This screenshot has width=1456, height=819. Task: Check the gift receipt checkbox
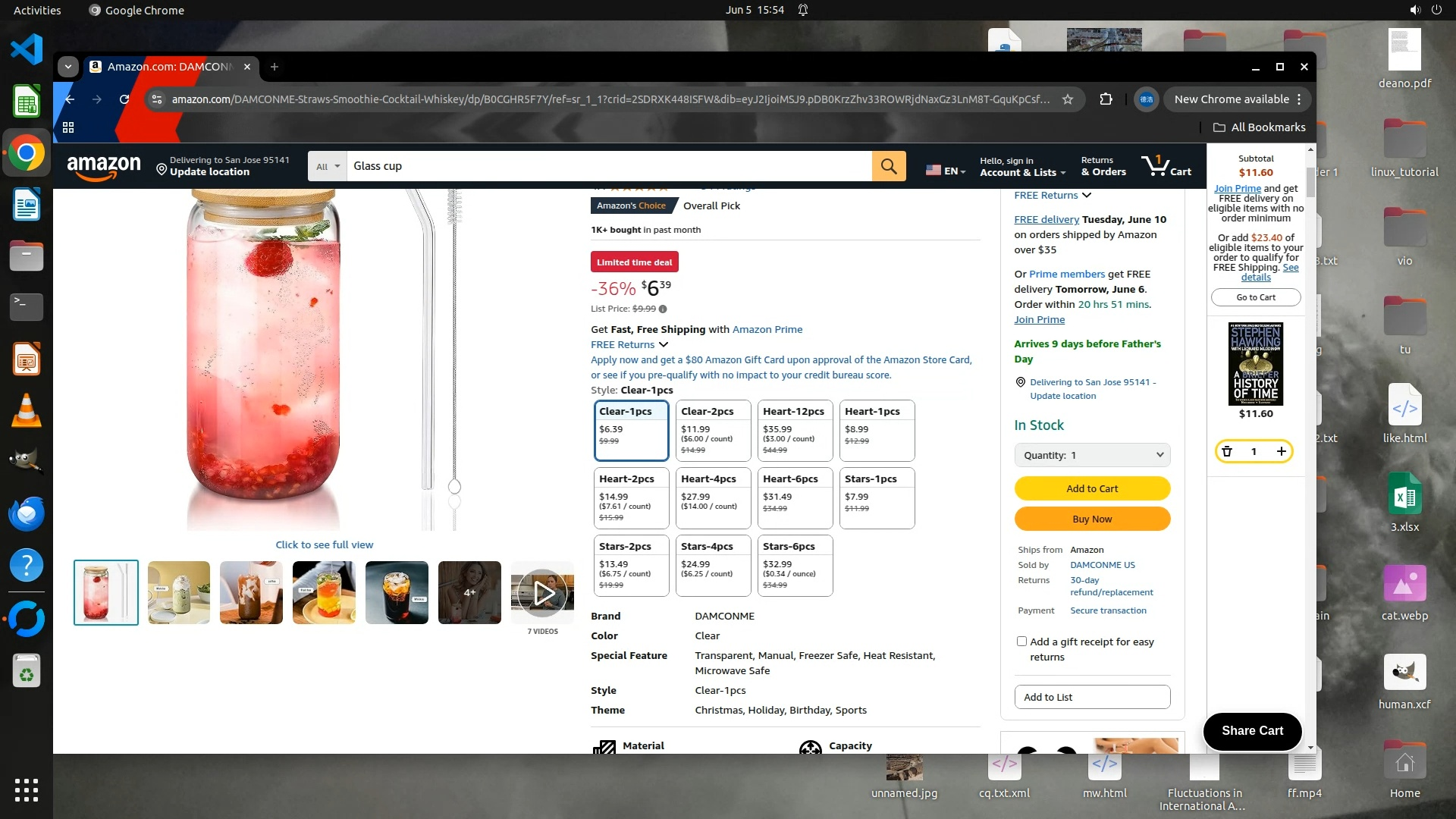point(1021,642)
